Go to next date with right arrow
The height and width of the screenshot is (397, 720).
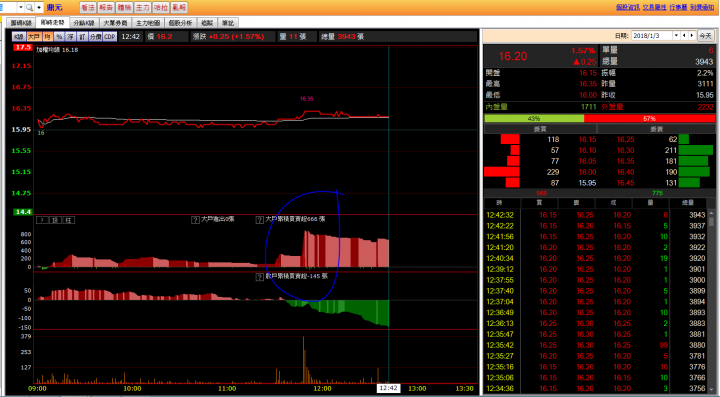coord(692,36)
